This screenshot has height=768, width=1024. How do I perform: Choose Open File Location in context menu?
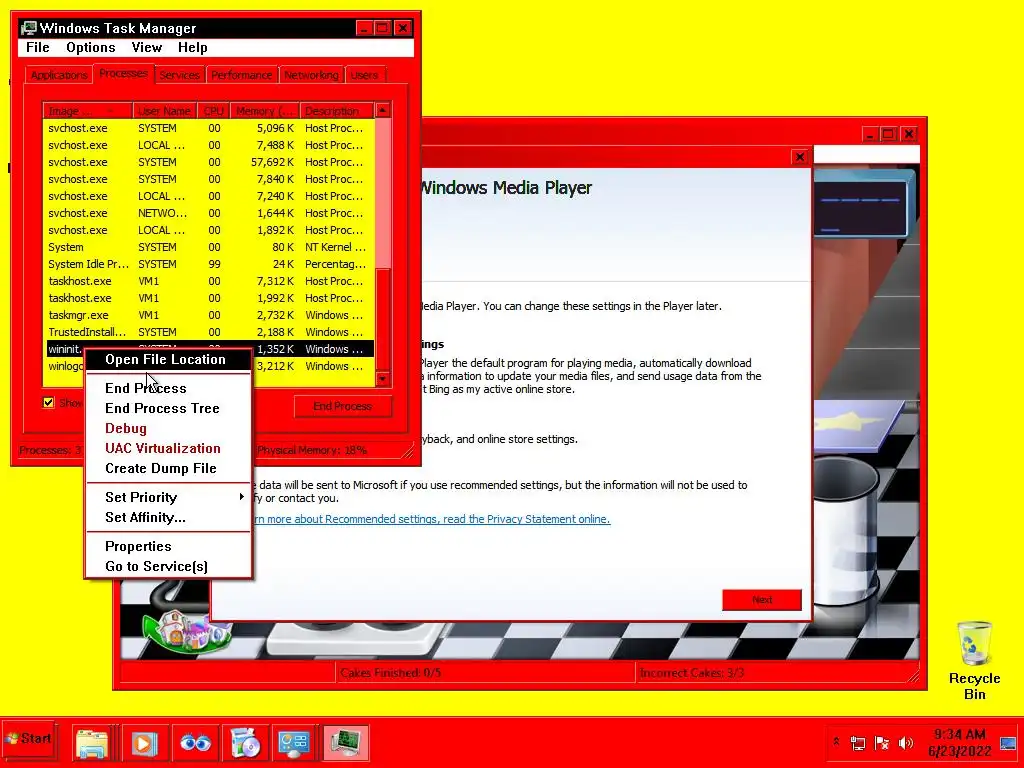point(168,359)
